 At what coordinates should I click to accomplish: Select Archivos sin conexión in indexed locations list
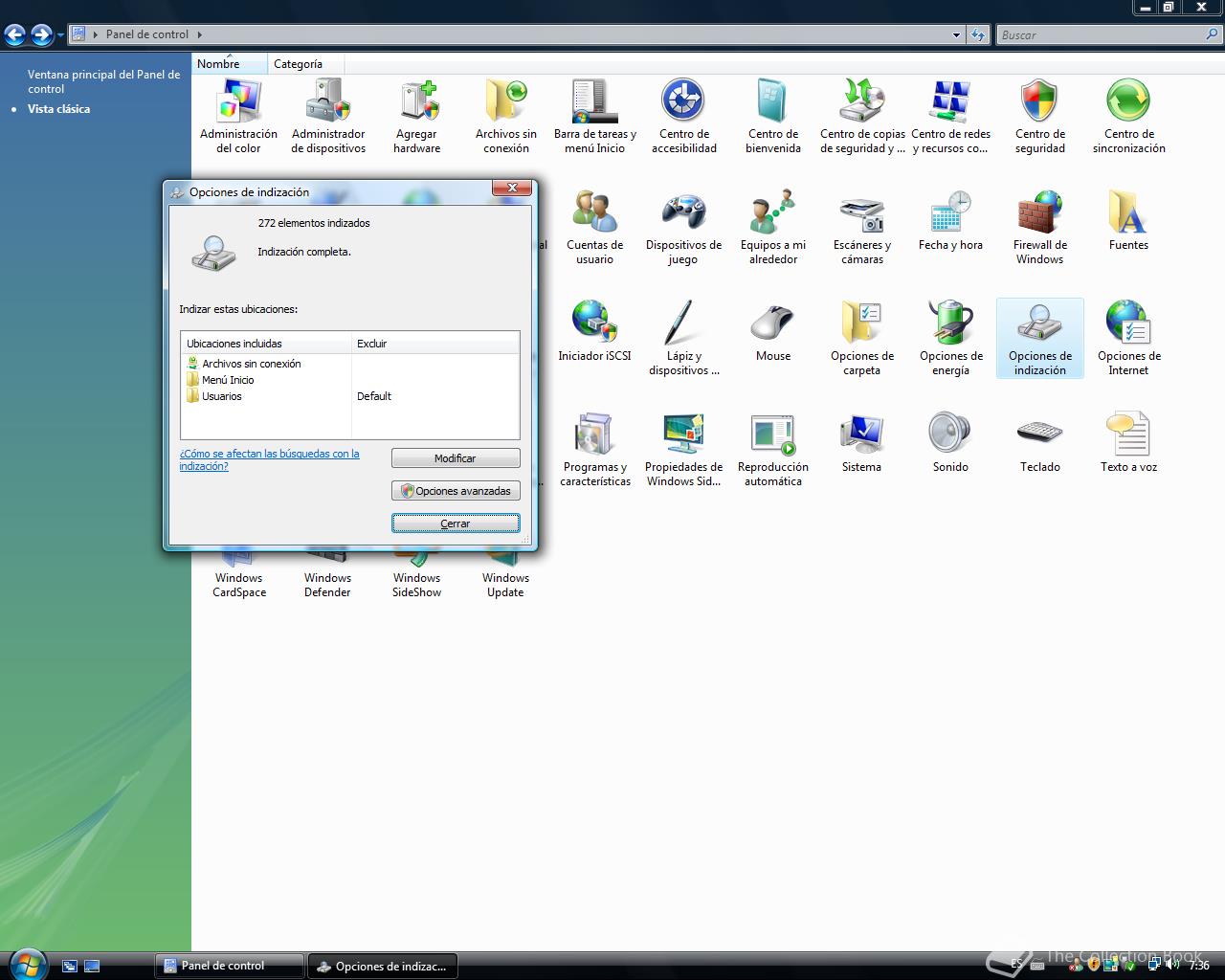pos(244,364)
